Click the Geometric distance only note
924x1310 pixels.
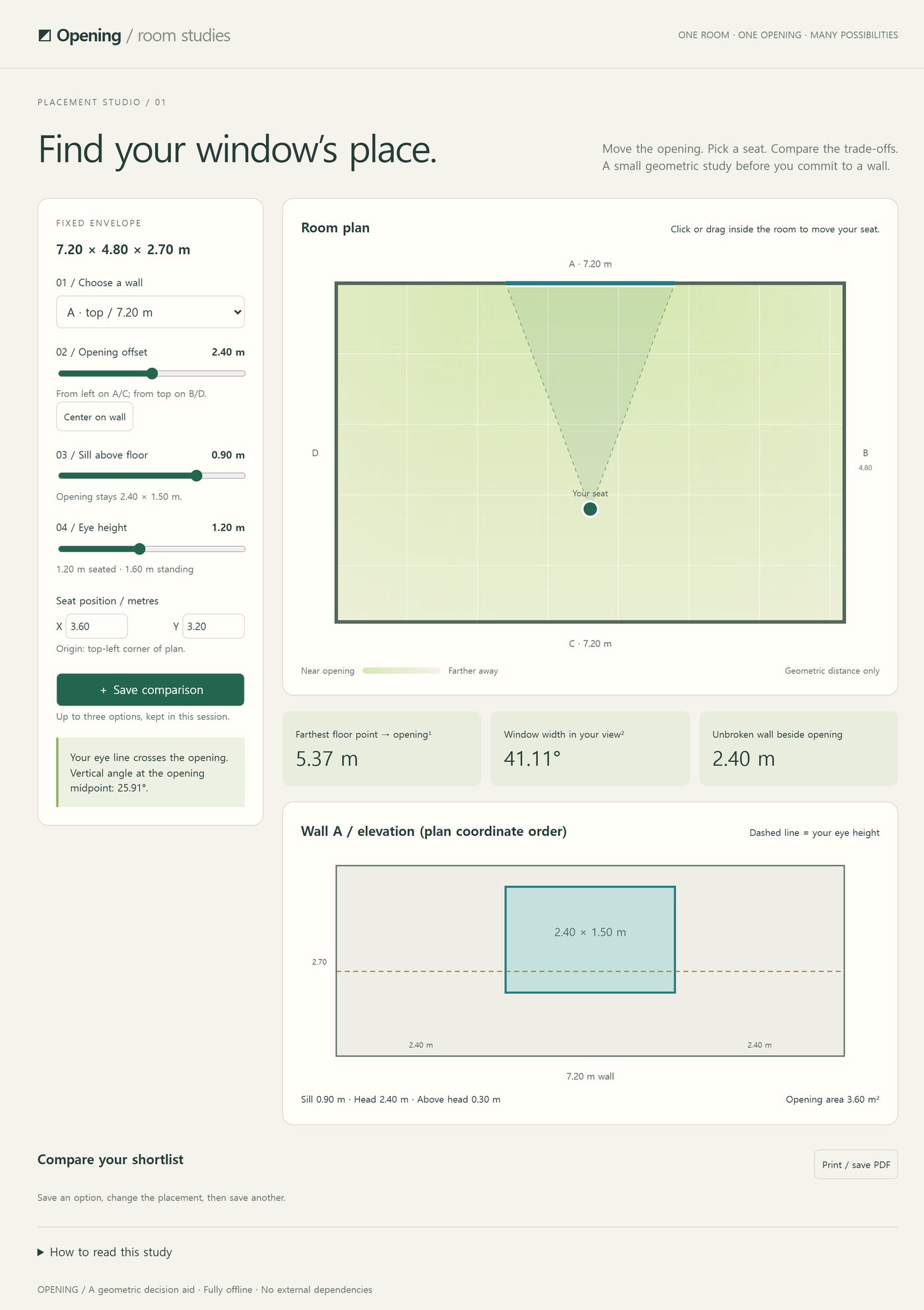pyautogui.click(x=832, y=671)
